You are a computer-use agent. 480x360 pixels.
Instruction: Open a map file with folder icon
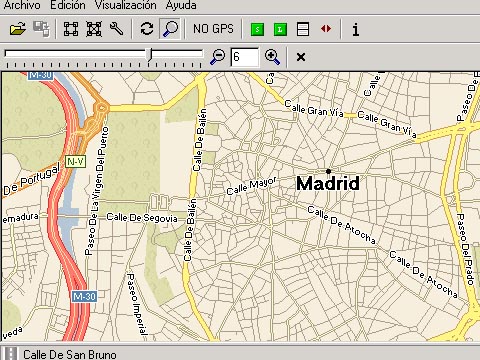18,29
